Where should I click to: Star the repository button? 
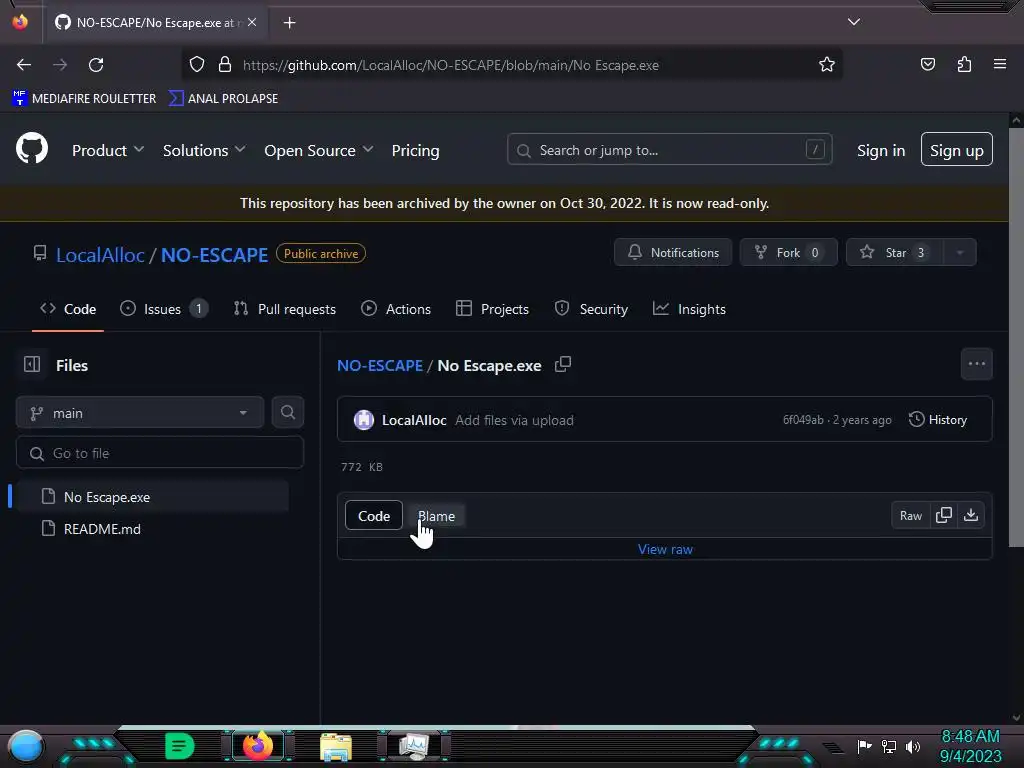895,253
